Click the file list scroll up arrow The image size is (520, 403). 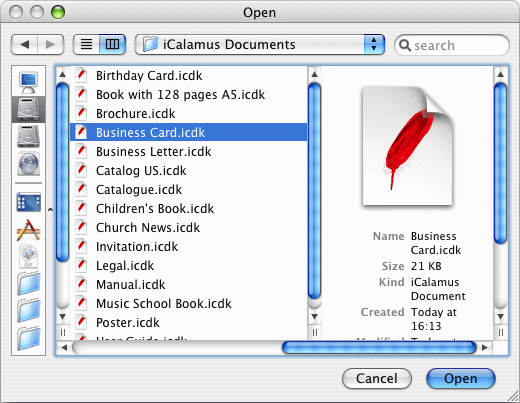pyautogui.click(x=314, y=74)
